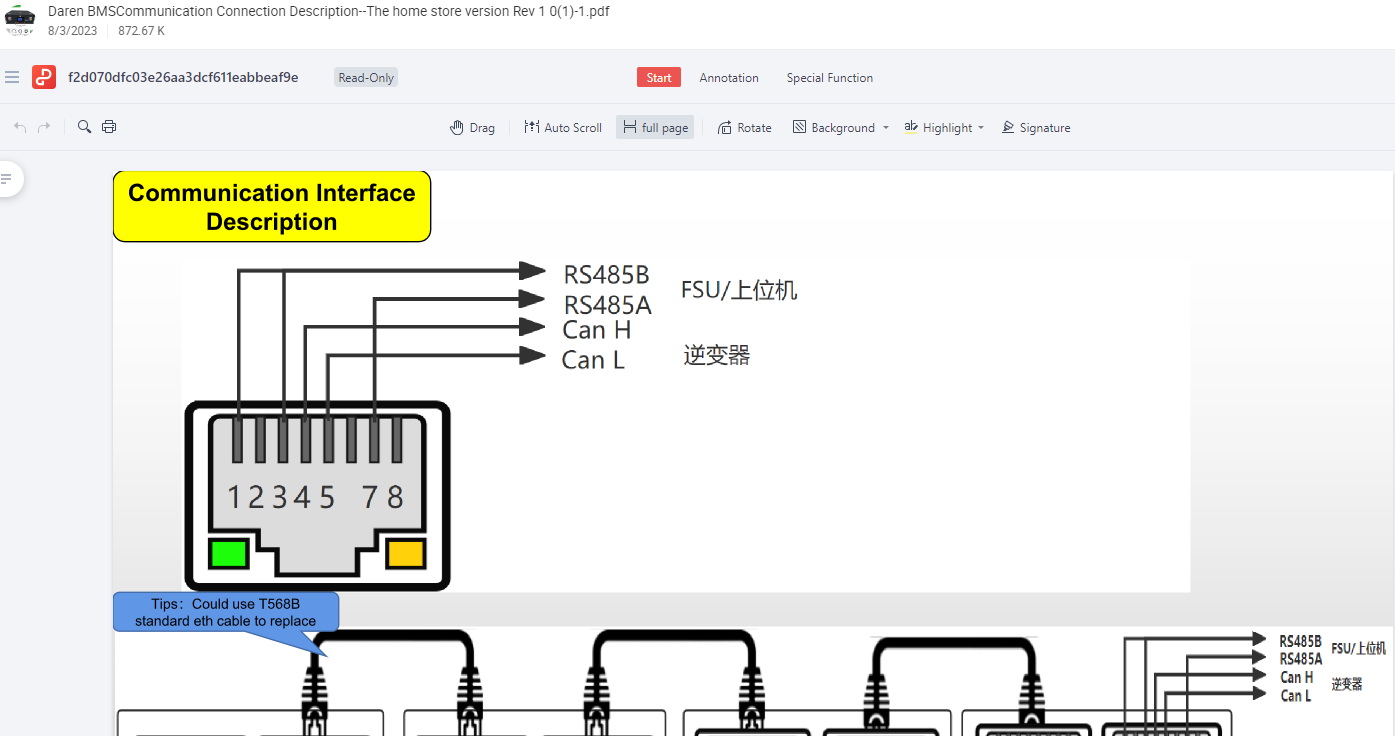The image size is (1395, 736).
Task: Rotate the PDF page
Action: pyautogui.click(x=745, y=128)
